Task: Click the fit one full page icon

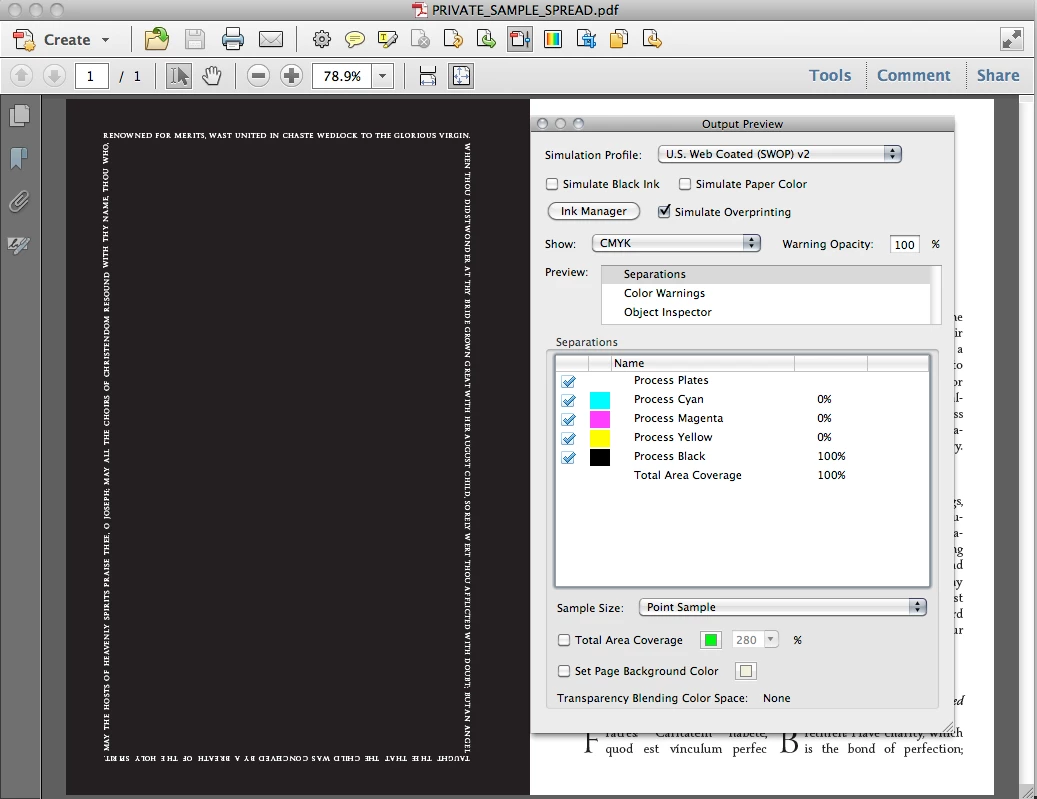Action: coord(461,75)
